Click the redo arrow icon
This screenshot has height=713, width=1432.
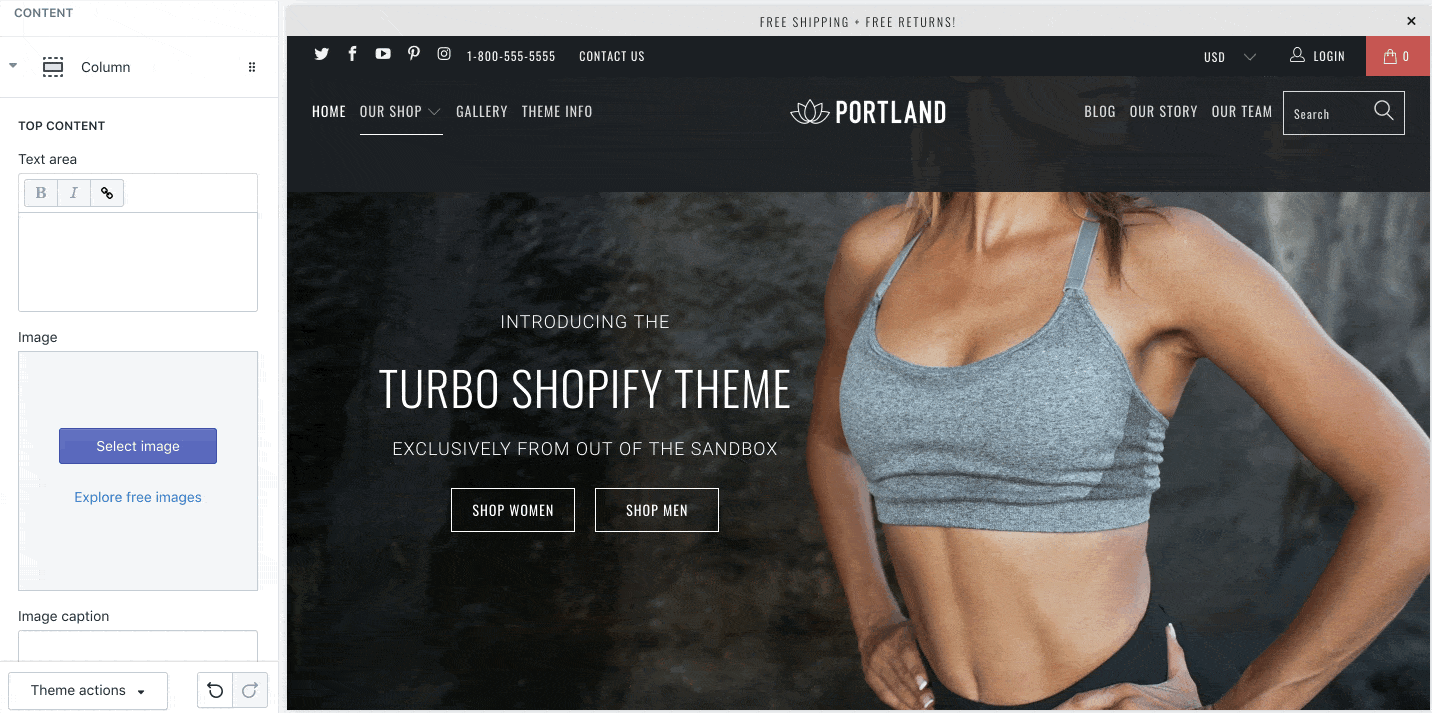pos(250,690)
